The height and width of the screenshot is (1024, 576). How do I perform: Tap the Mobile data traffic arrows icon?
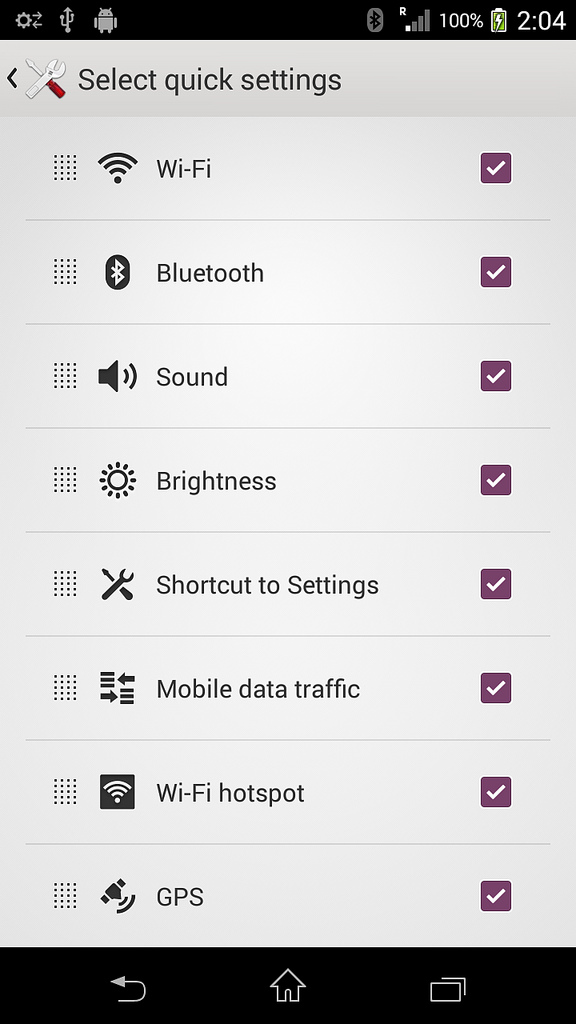(118, 688)
